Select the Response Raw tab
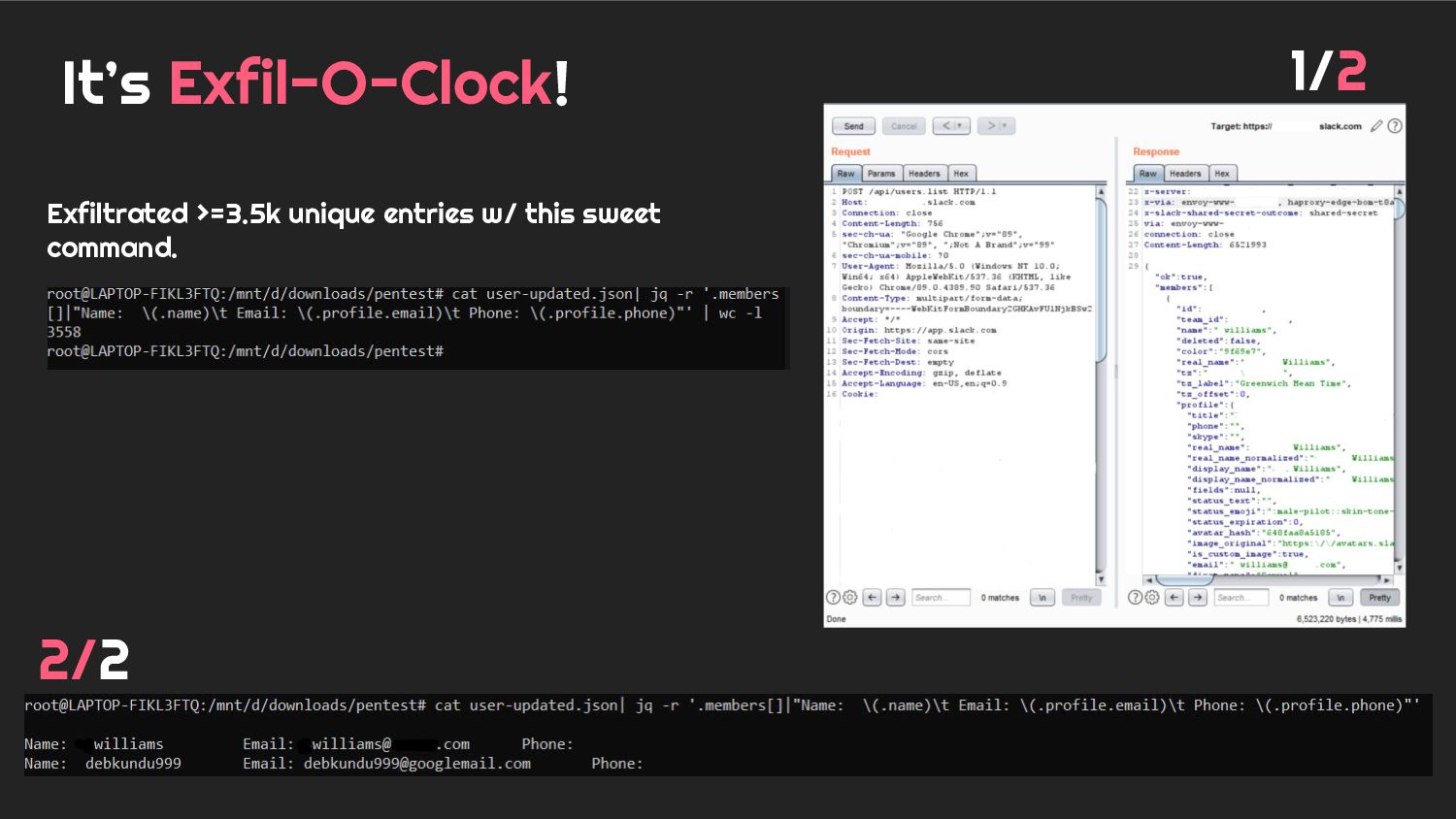Image resolution: width=1456 pixels, height=819 pixels. tap(1148, 174)
